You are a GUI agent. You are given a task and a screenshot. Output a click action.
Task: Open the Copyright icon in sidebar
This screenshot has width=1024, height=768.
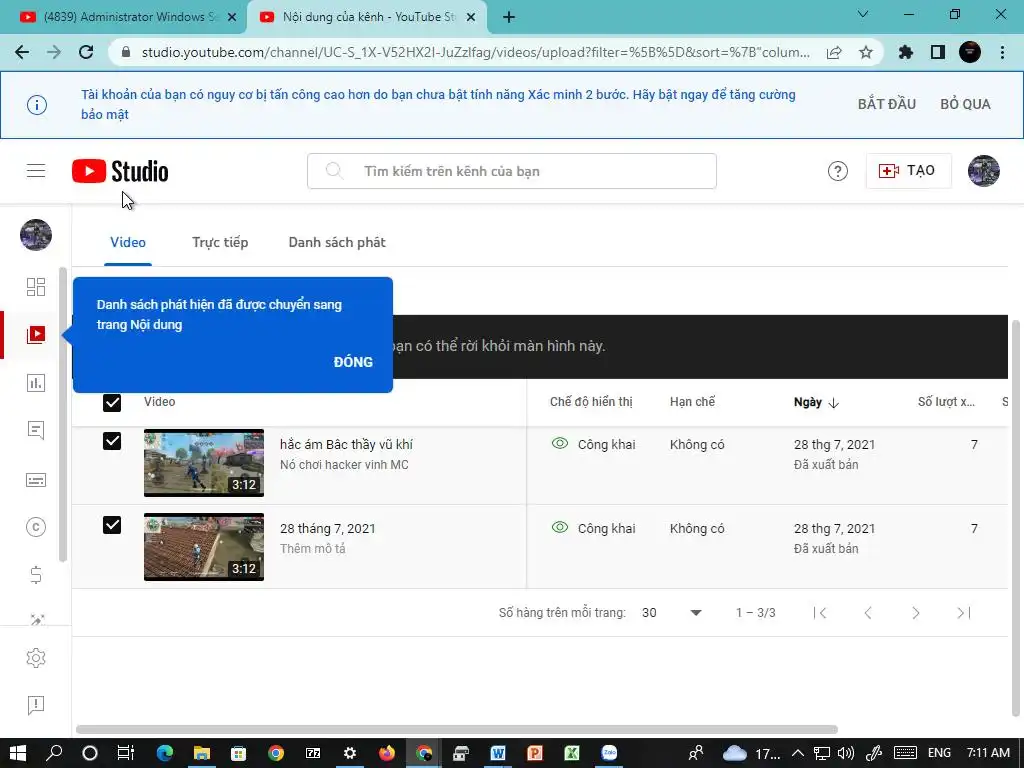pyautogui.click(x=36, y=527)
